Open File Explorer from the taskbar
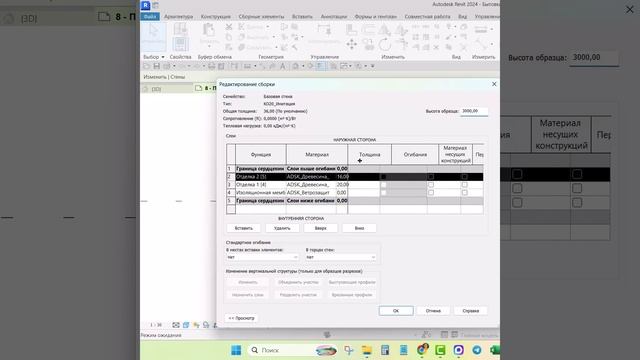This screenshot has height=360, width=640. coord(367,350)
